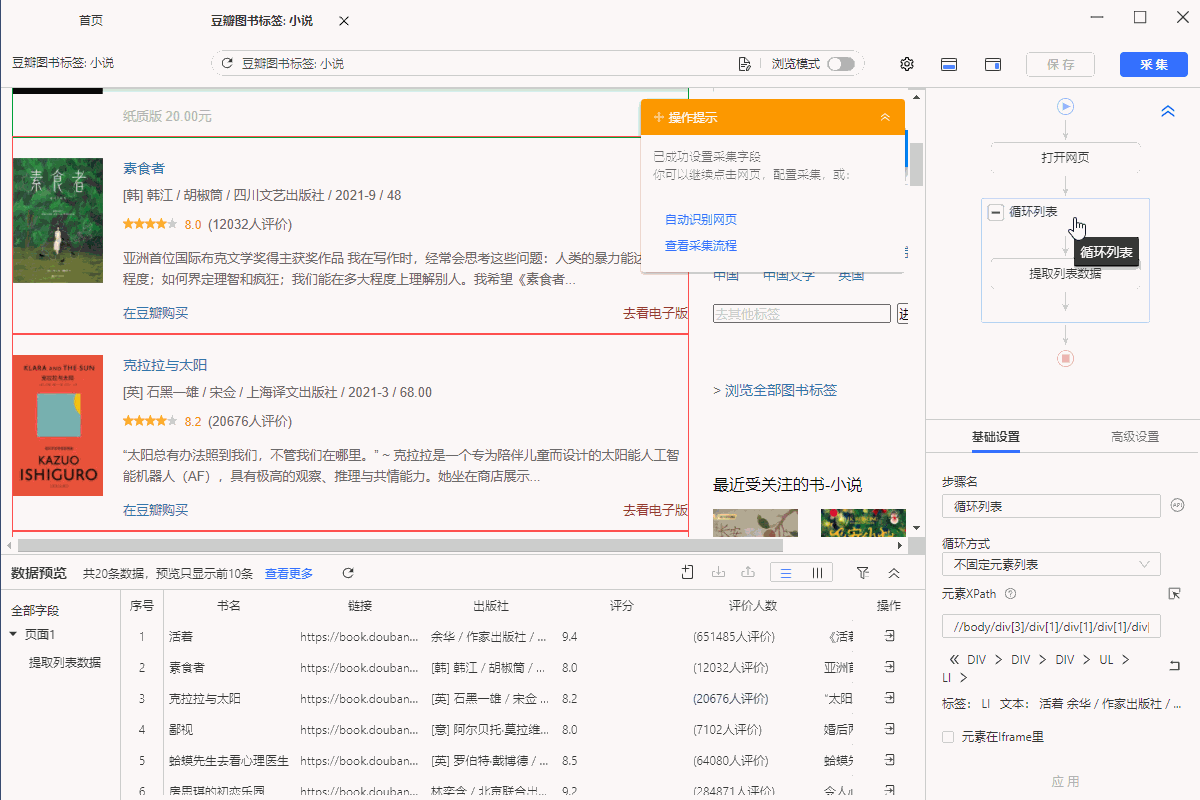The image size is (1200, 800).
Task: Select the 提取列表数据 flow step
Action: (x=1065, y=273)
